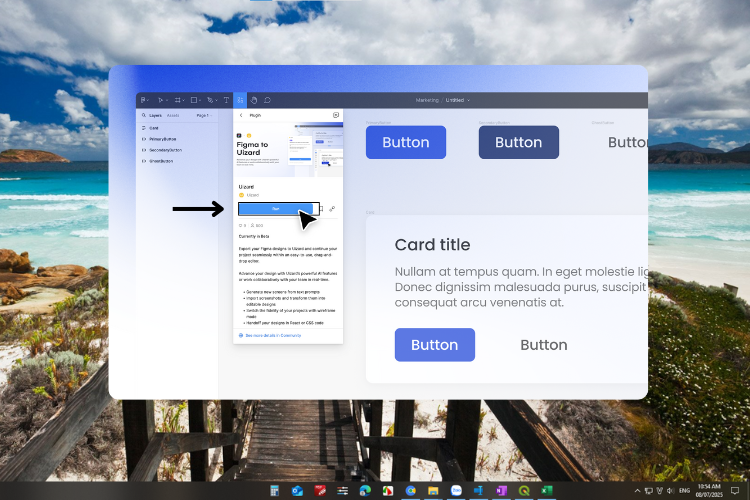
Task: Click the 800 users count
Action: tap(257, 225)
